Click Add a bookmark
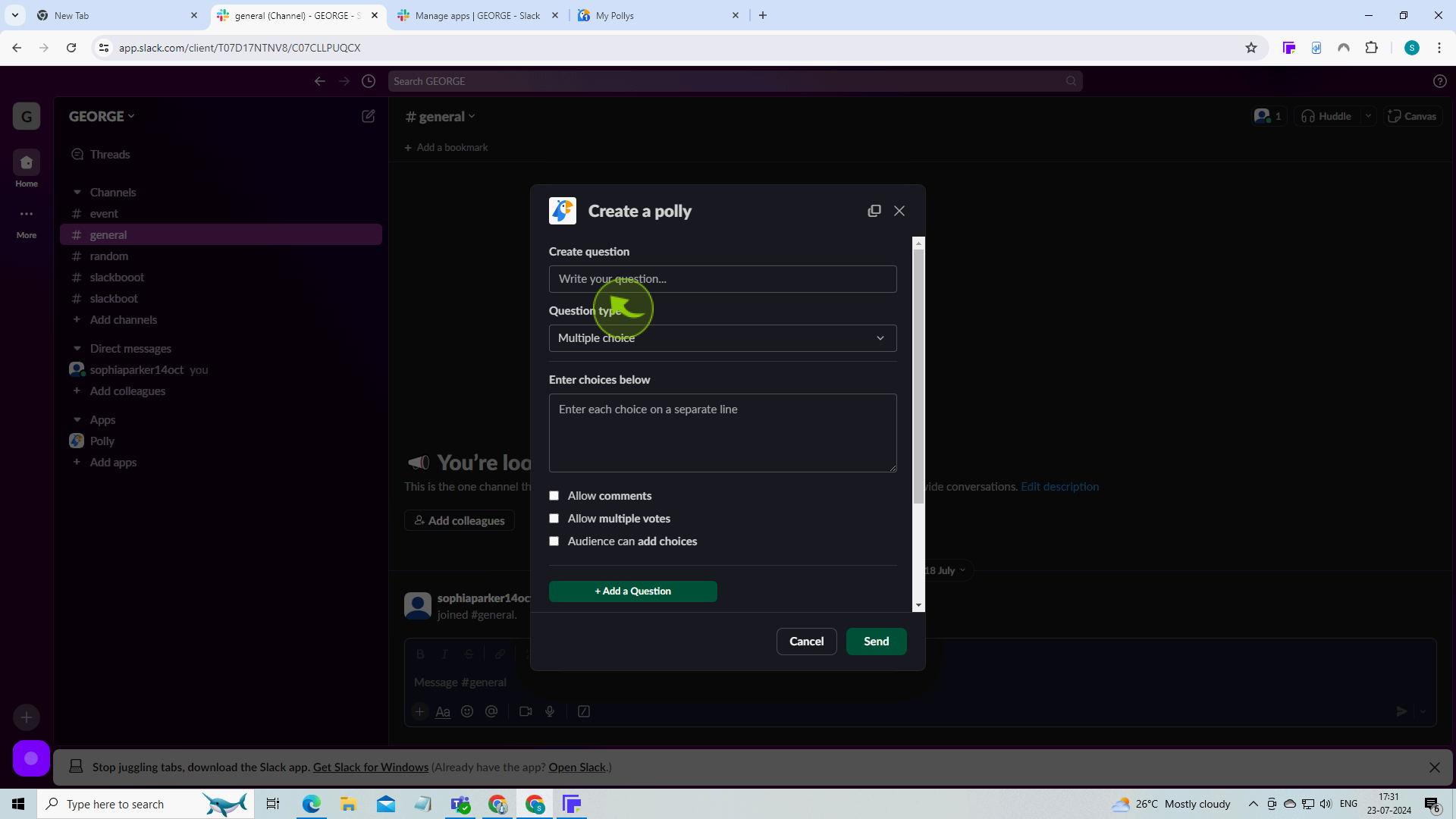The width and height of the screenshot is (1456, 819). click(446, 148)
